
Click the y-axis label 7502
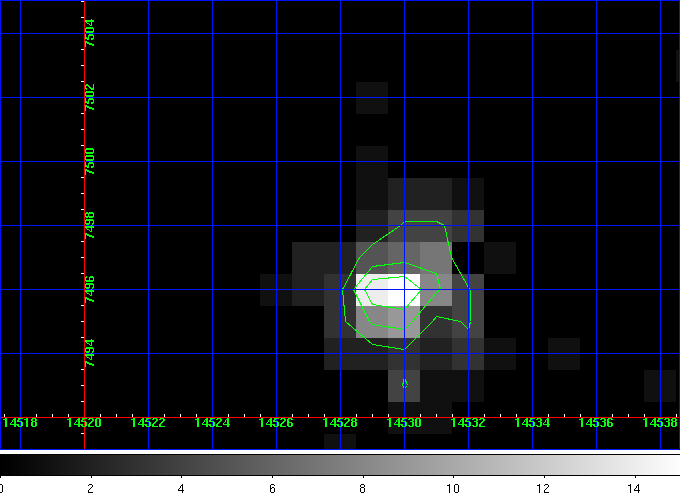coord(89,97)
